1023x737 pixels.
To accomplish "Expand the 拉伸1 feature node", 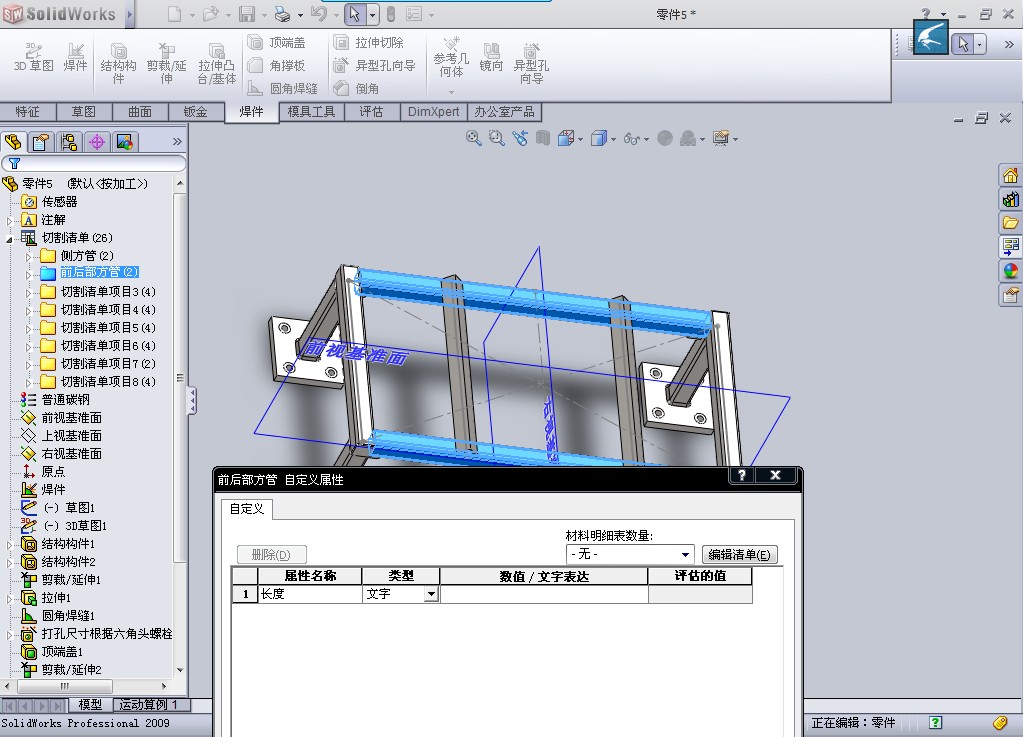I will click(x=9, y=599).
